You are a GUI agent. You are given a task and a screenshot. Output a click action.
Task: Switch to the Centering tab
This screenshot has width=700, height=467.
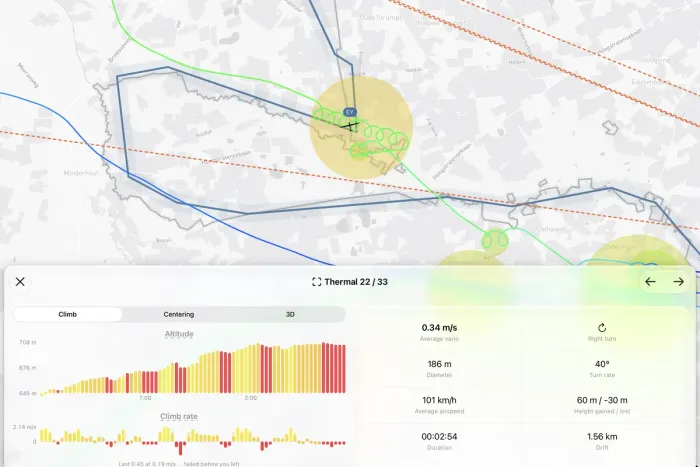click(x=179, y=314)
